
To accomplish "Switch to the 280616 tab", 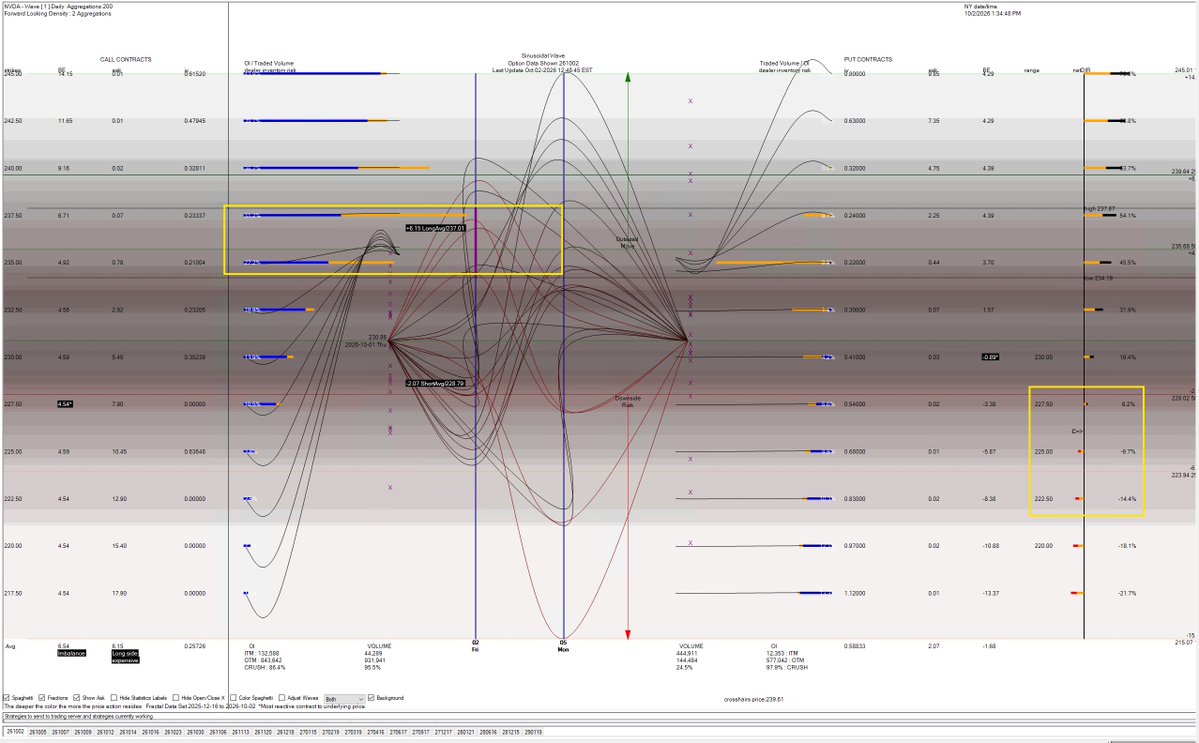I will pyautogui.click(x=489, y=732).
